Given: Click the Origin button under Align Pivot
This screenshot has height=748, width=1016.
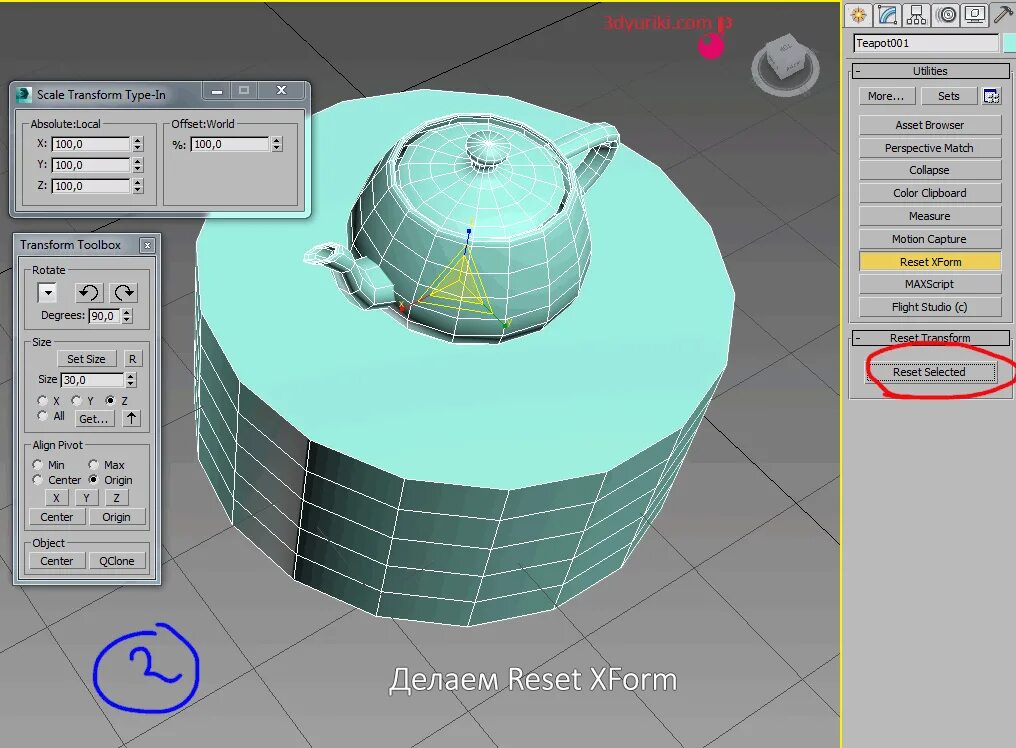Looking at the screenshot, I should (x=117, y=517).
